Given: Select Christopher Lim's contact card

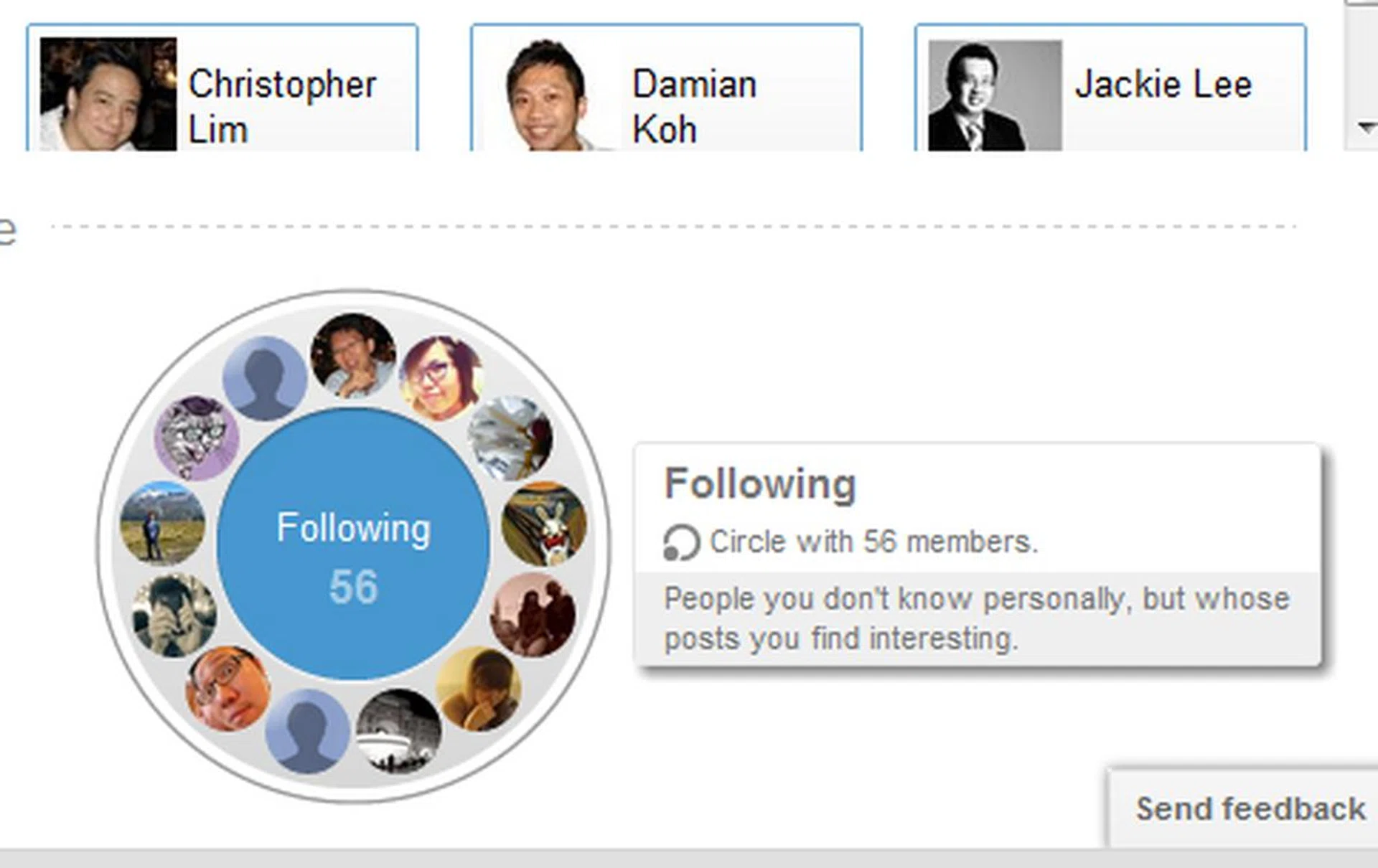Looking at the screenshot, I should [222, 88].
